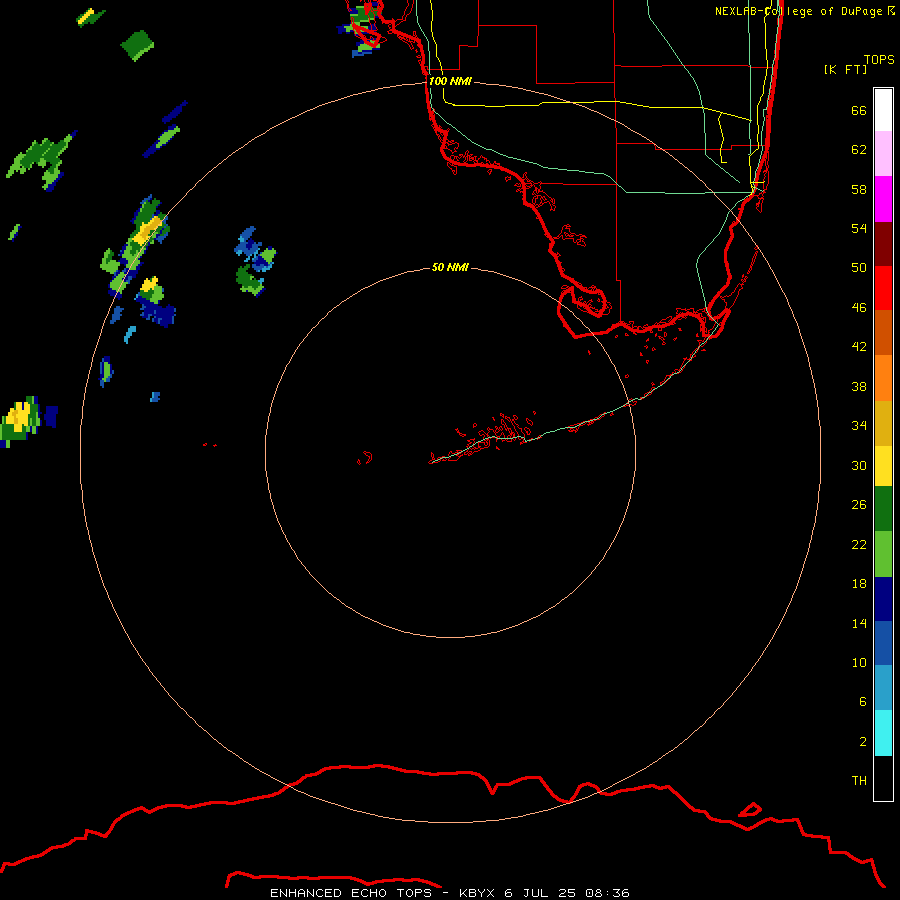Image resolution: width=900 pixels, height=900 pixels.
Task: Click the K FT units label
Action: pos(845,69)
